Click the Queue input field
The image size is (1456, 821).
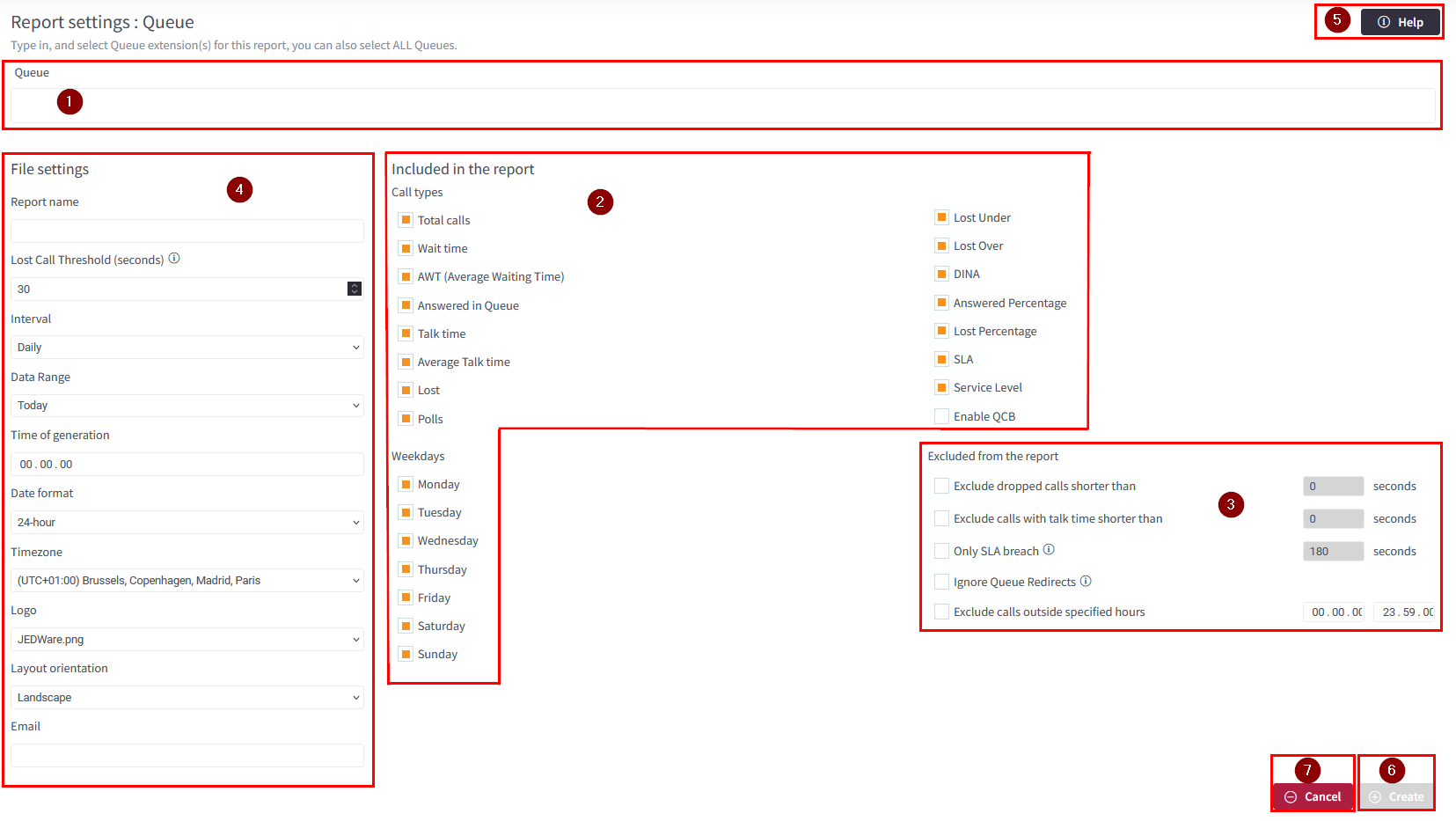(721, 106)
